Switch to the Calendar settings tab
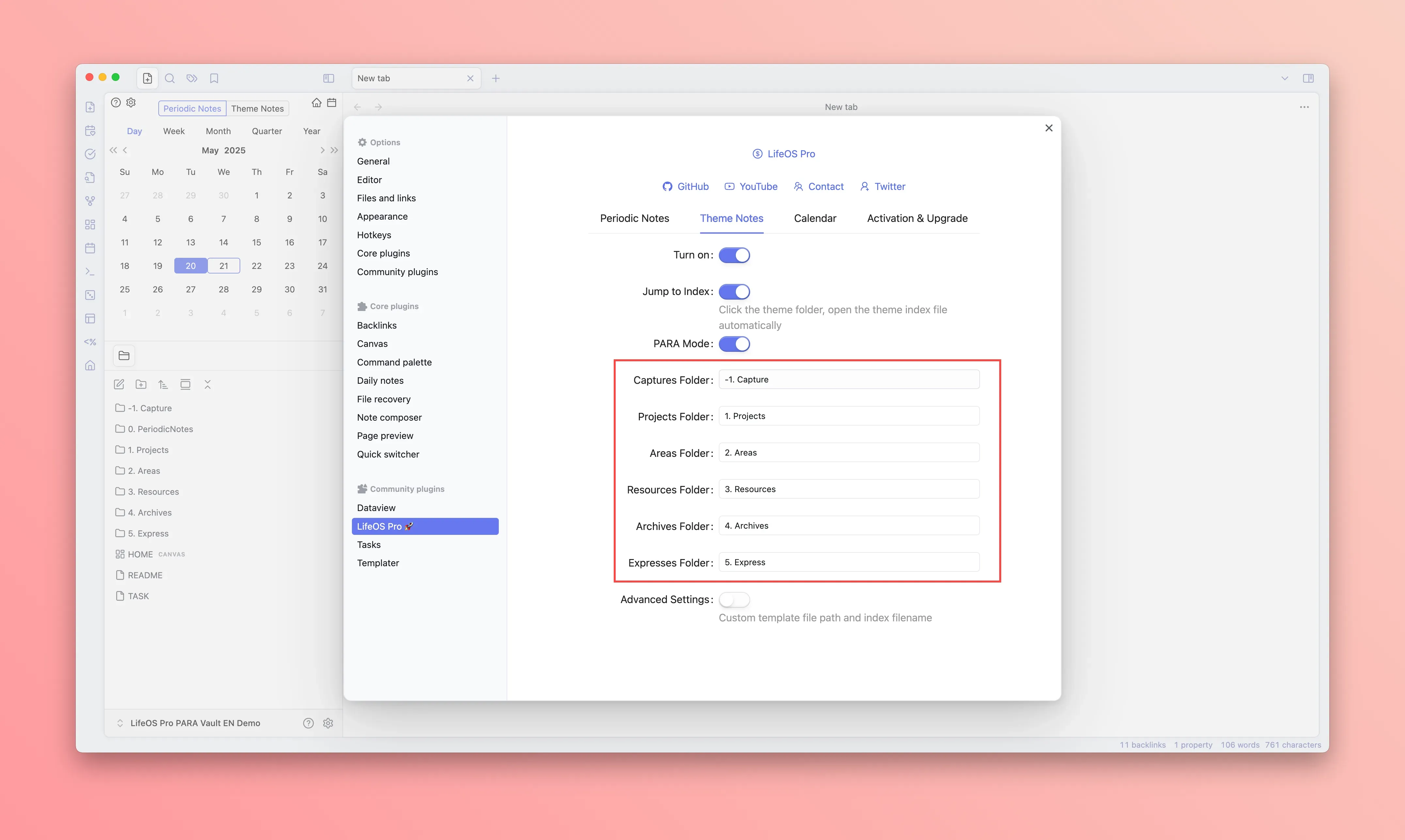1405x840 pixels. click(x=814, y=219)
